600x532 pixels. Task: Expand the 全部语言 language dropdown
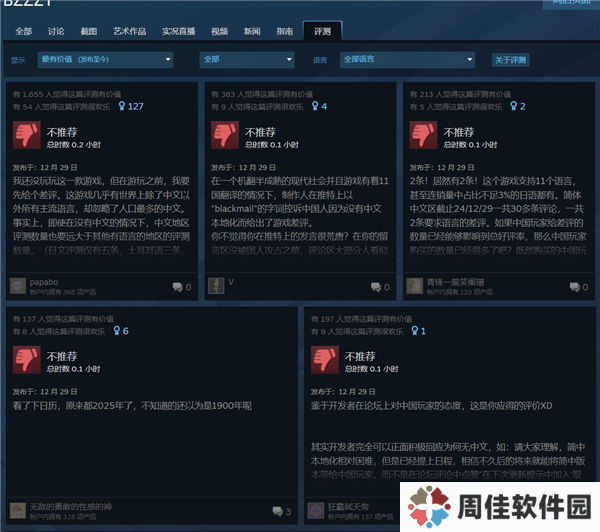[407, 60]
